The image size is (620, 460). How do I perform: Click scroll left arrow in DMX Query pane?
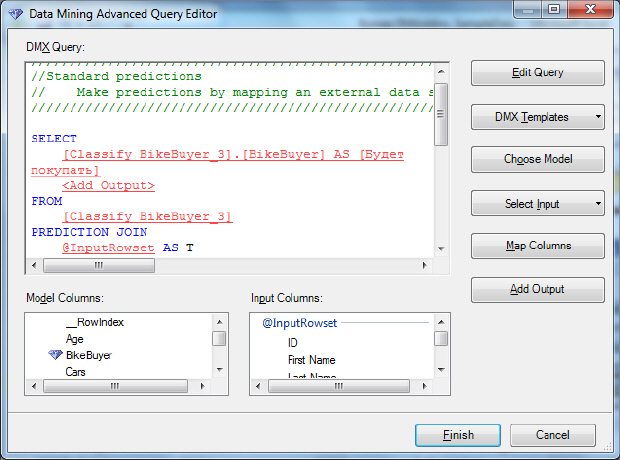34,265
